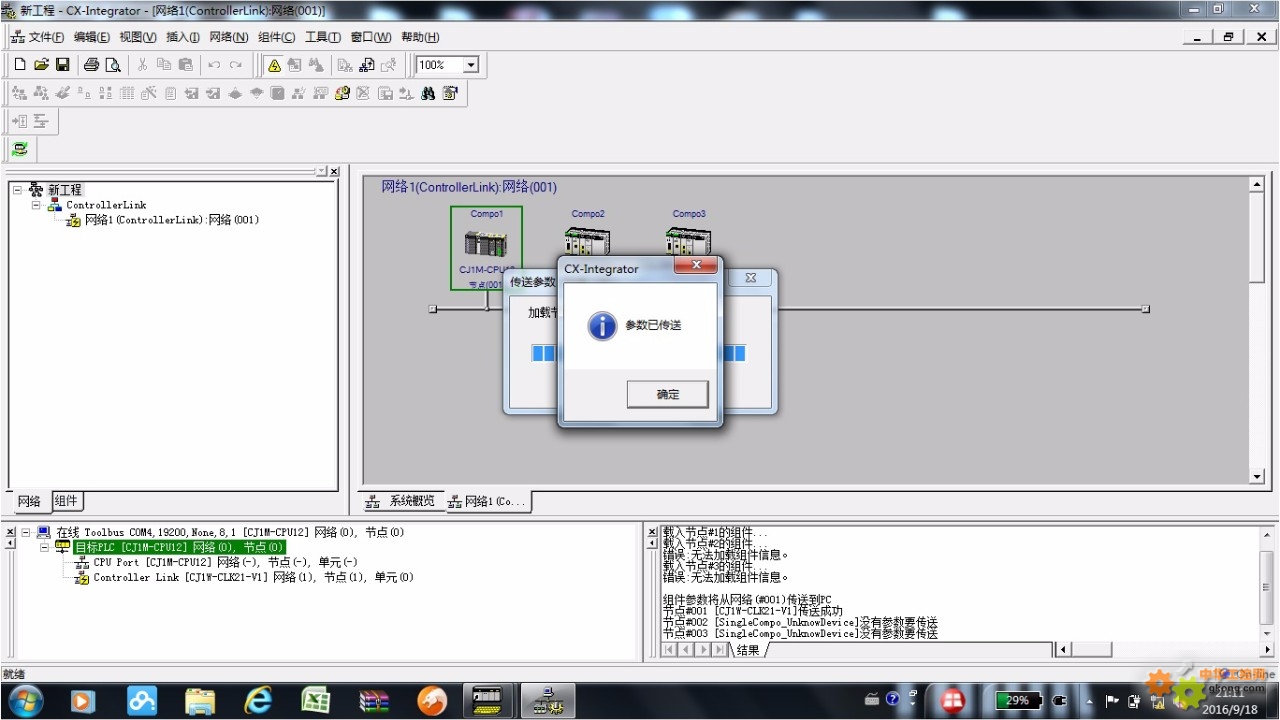This screenshot has height=720, width=1280.
Task: Open the 窗口(W) menu
Action: coord(371,37)
